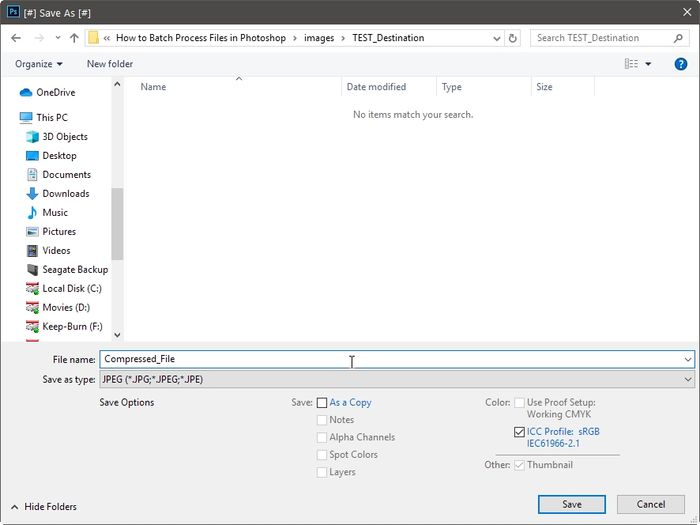The height and width of the screenshot is (525, 700).
Task: Click the navigation pane scroll down arrow
Action: tap(117, 335)
